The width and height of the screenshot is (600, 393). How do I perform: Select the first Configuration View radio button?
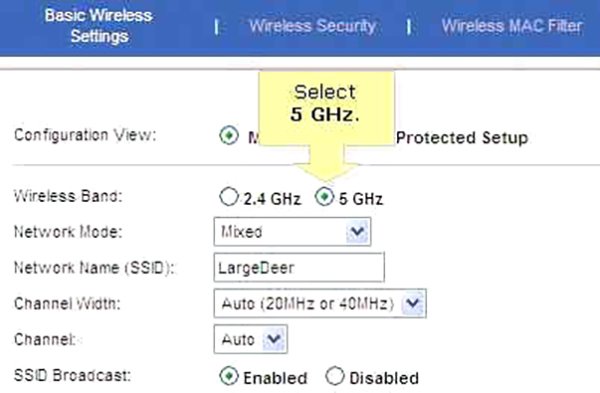pos(229,135)
